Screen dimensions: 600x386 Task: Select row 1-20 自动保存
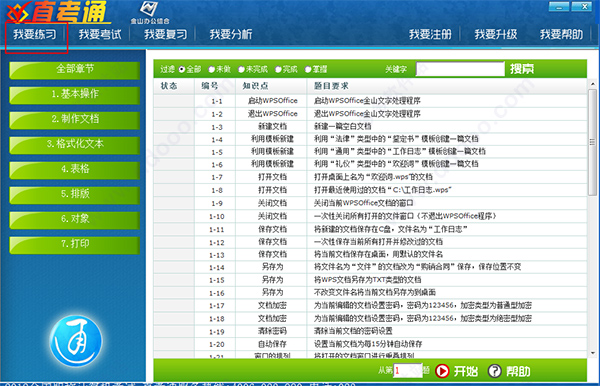point(370,344)
